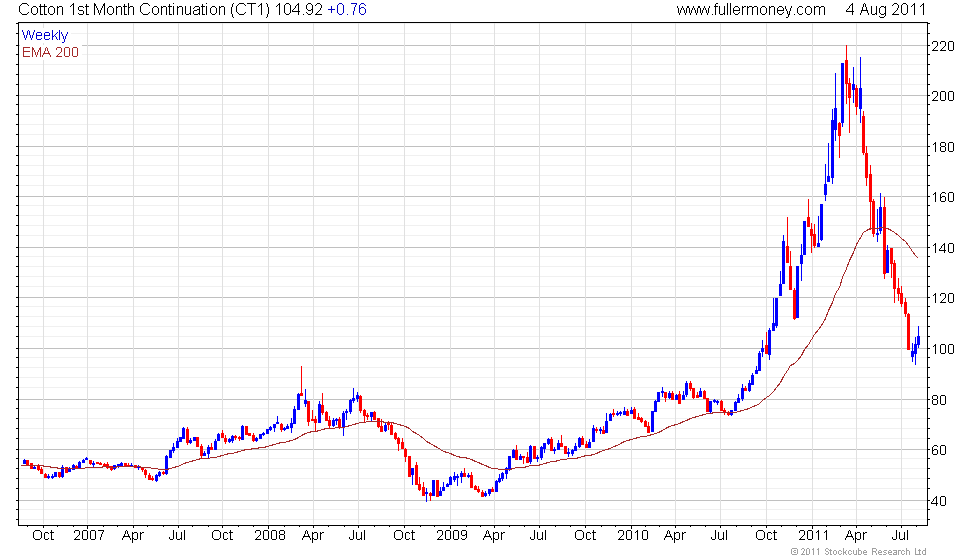Click the 2008 year label on time axis
The image size is (980, 560).
pyautogui.click(x=270, y=536)
